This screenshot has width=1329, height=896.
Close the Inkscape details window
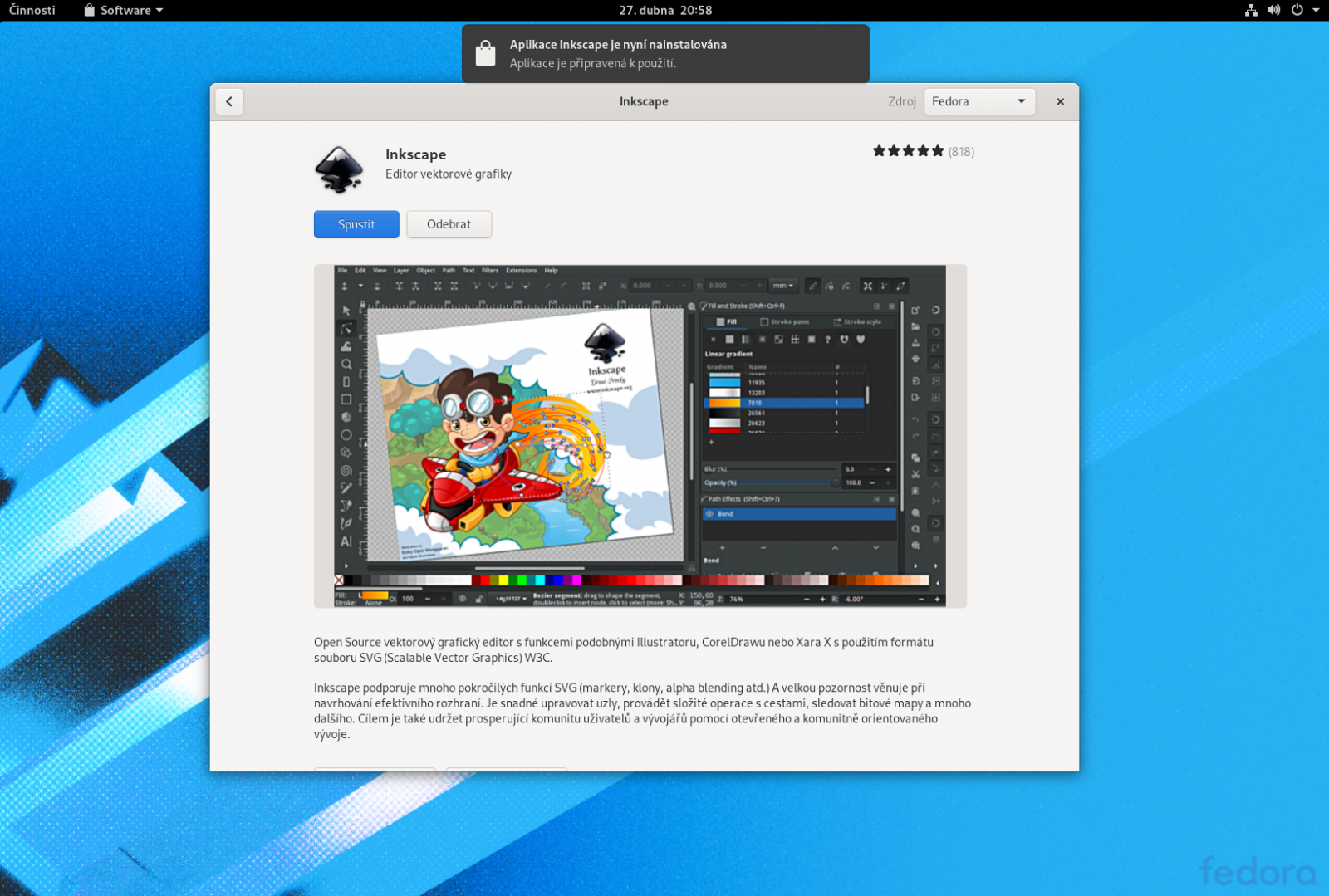click(1060, 101)
